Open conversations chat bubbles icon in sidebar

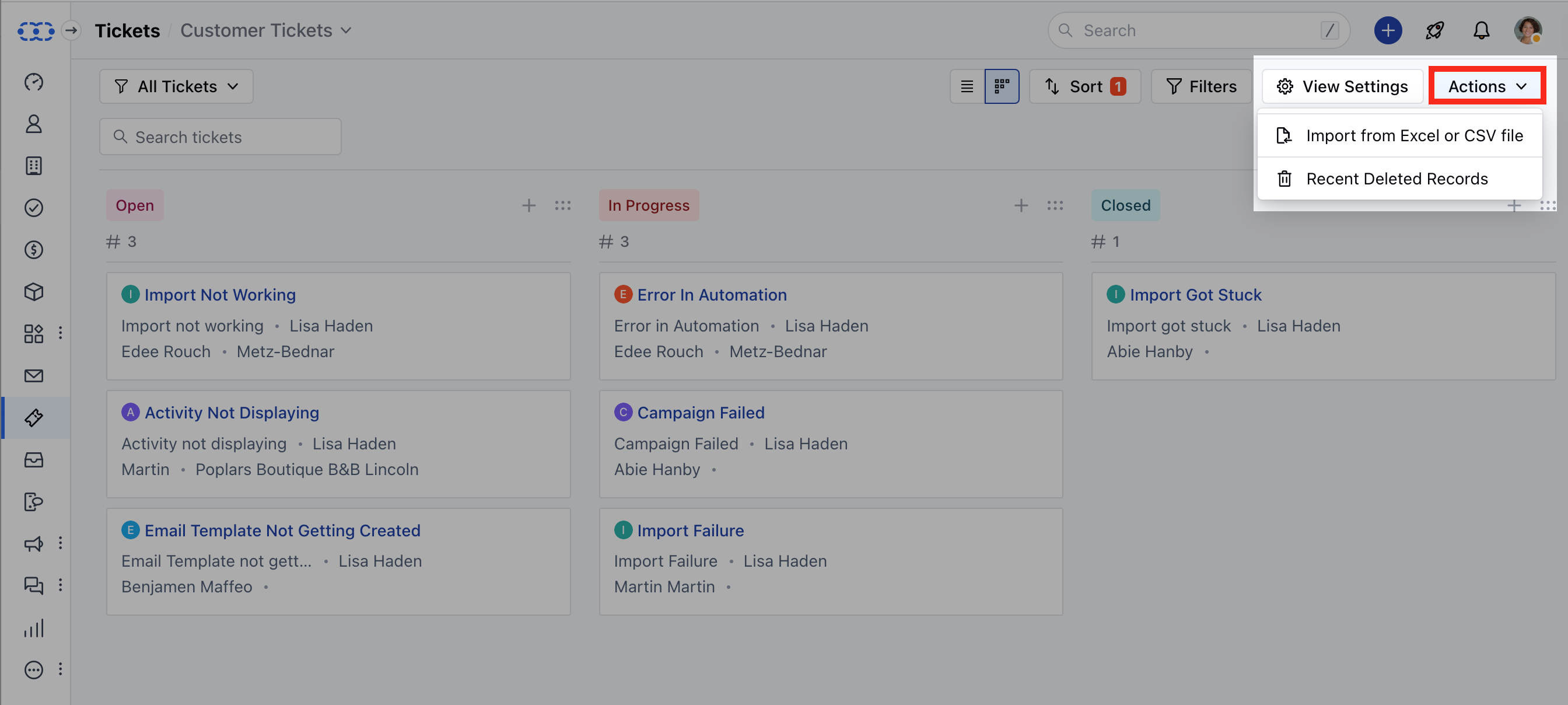coord(33,586)
